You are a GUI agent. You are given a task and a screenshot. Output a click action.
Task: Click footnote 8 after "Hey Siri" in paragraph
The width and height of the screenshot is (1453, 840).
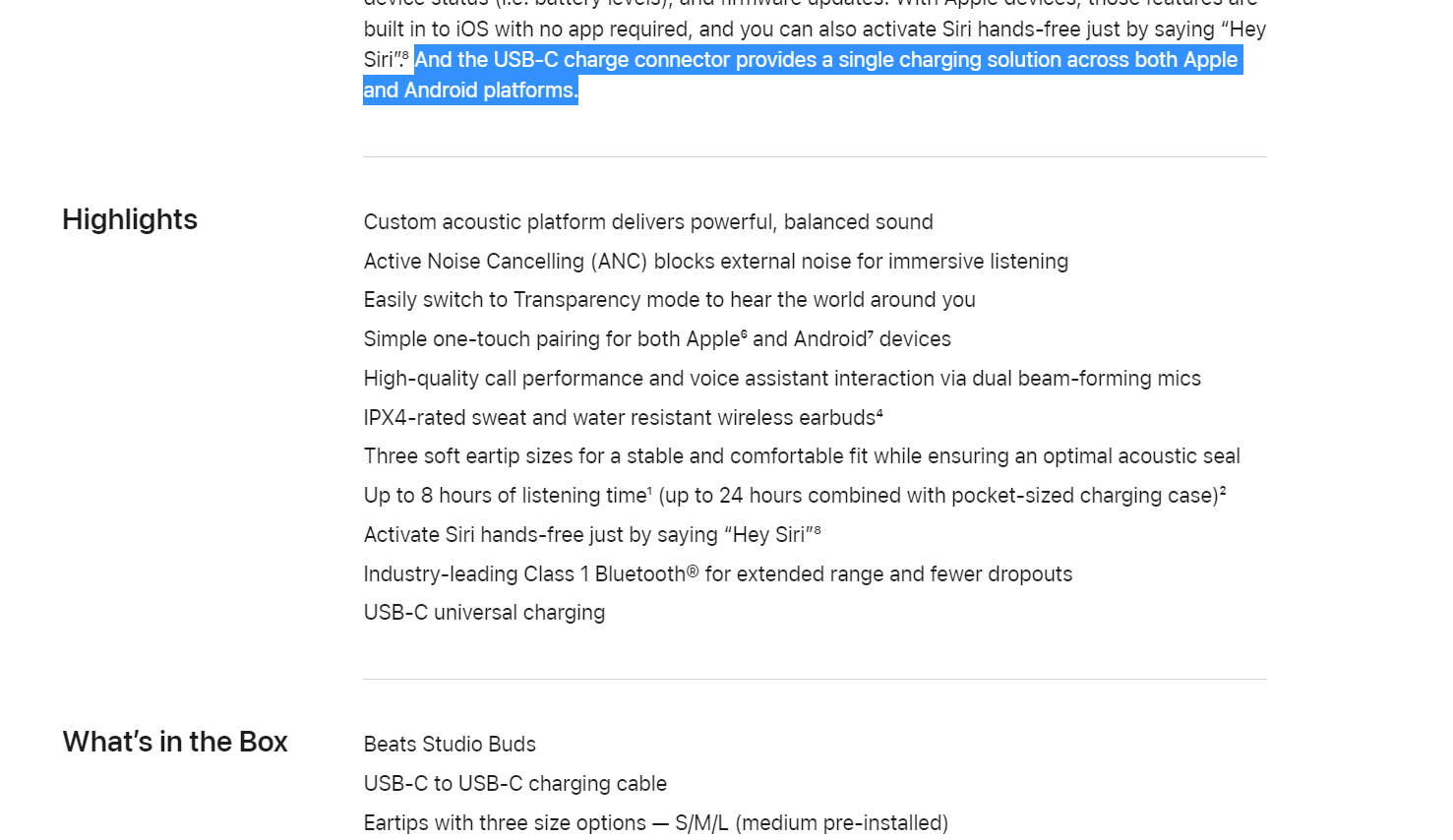click(404, 55)
